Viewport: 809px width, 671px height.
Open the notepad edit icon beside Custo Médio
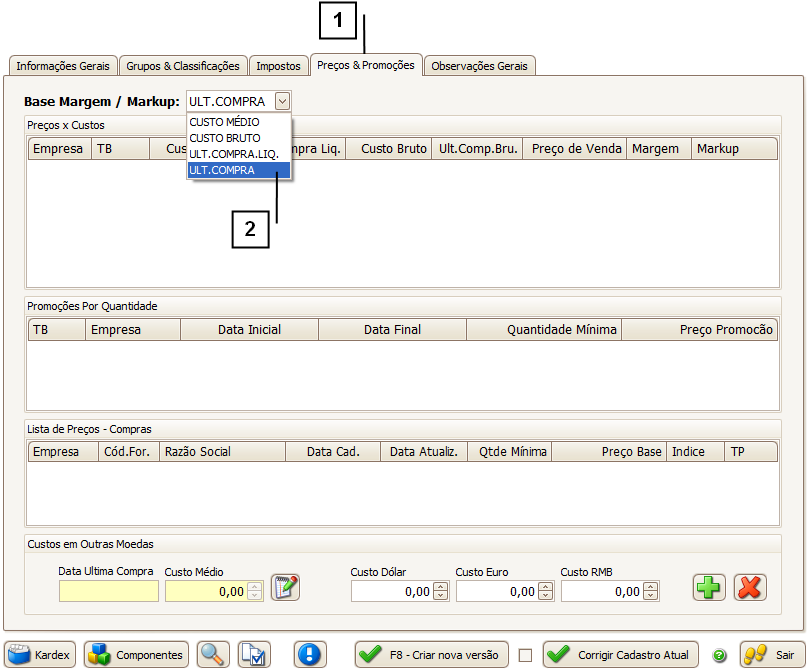tap(286, 588)
